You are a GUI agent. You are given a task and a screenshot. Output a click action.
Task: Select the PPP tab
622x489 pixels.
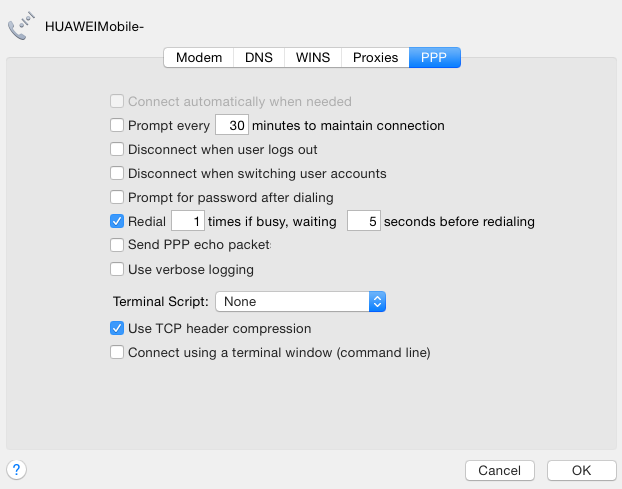coord(434,57)
